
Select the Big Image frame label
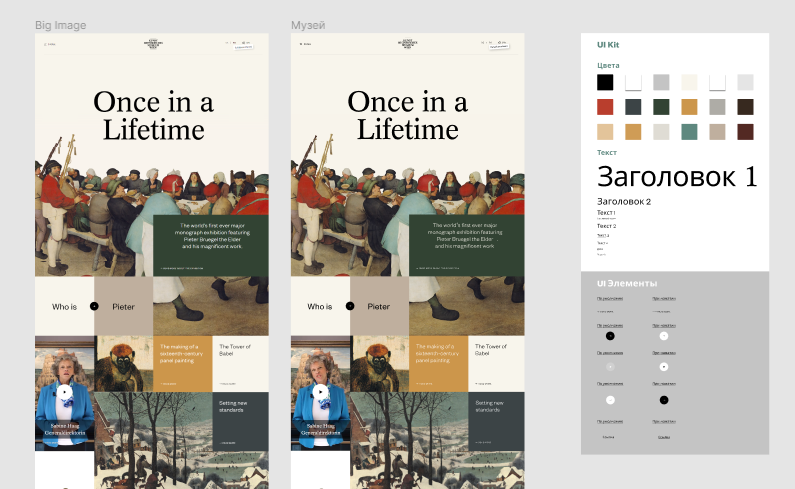pos(60,25)
